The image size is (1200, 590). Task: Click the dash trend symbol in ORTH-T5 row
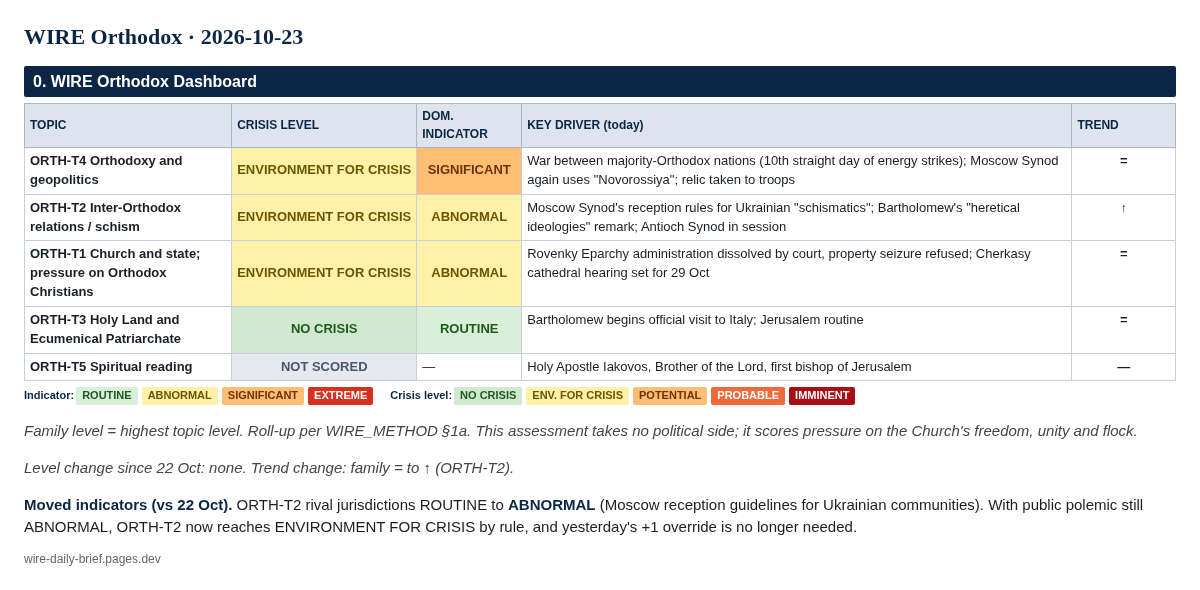1123,367
